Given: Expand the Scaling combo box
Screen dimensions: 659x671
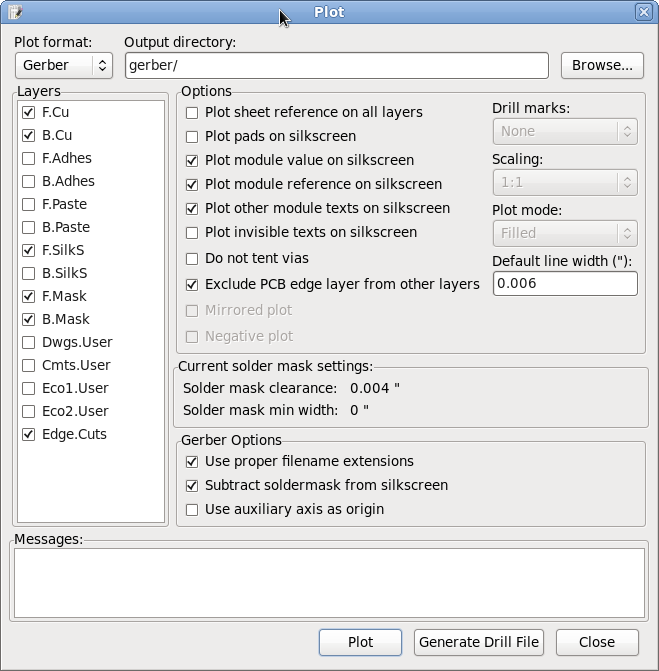Looking at the screenshot, I should point(565,183).
